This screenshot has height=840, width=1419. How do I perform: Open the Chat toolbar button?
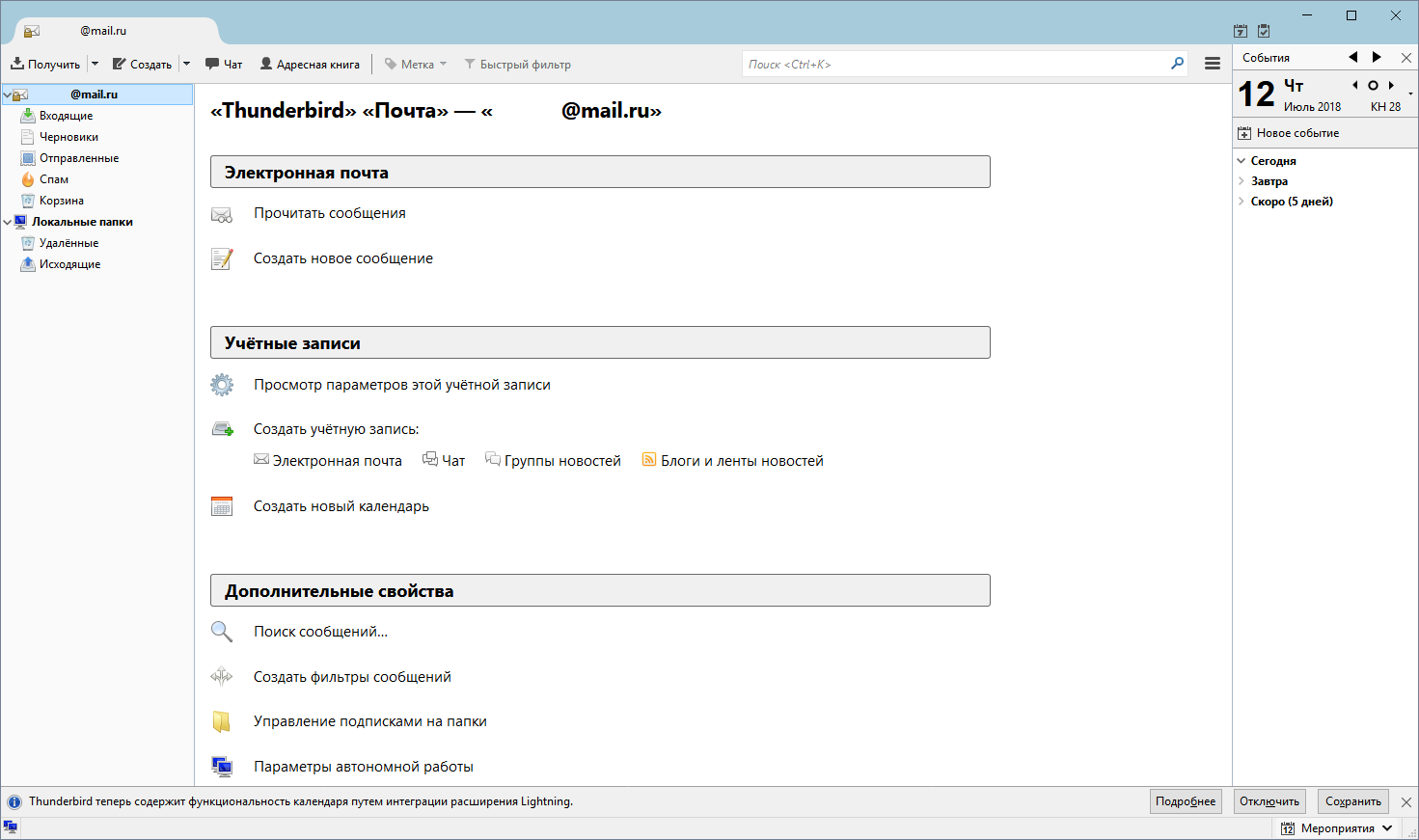224,65
